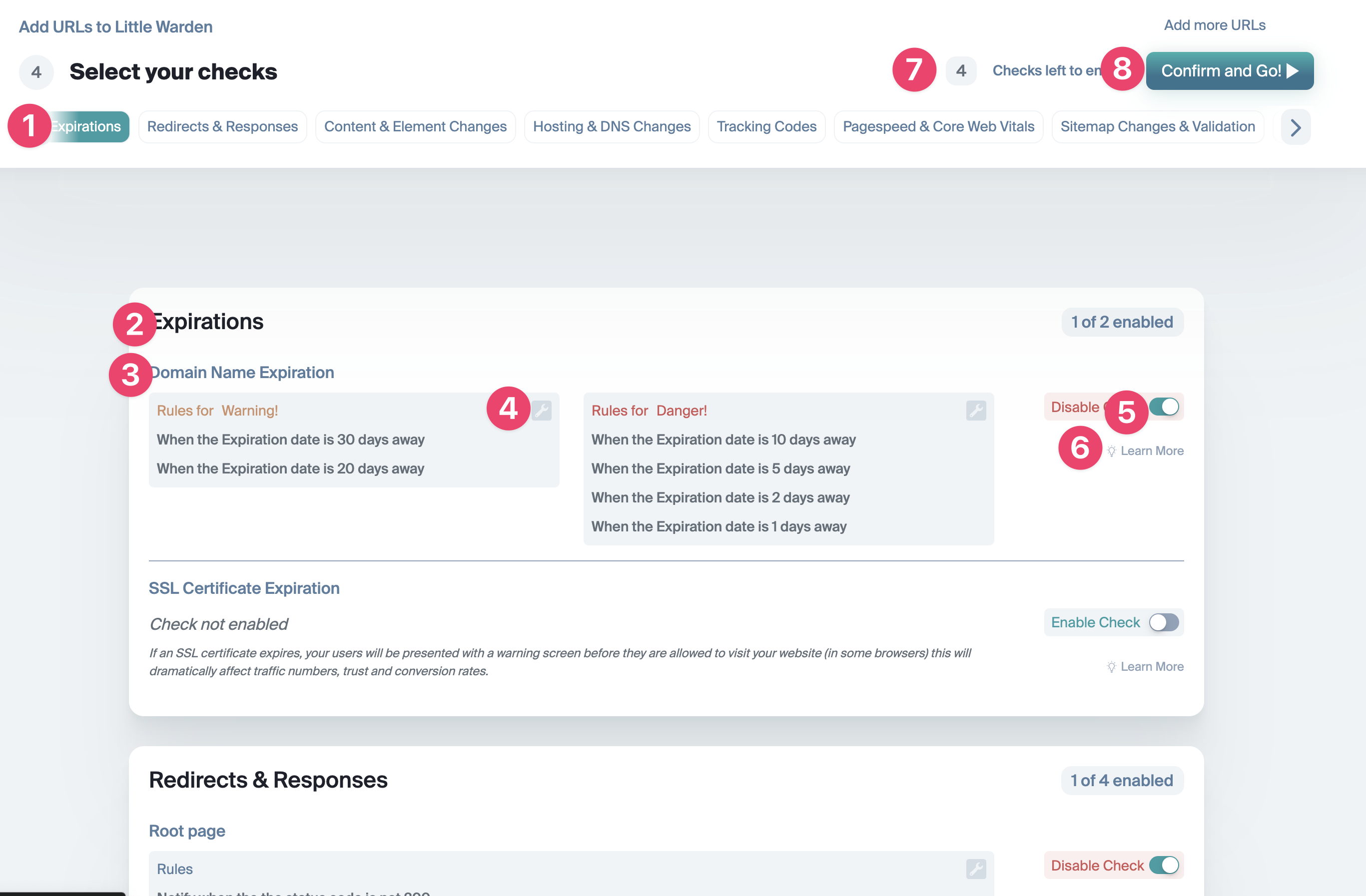Click 'Expiration date is 10 days away' rule
Screen dimensions: 1366x896
[723, 440]
